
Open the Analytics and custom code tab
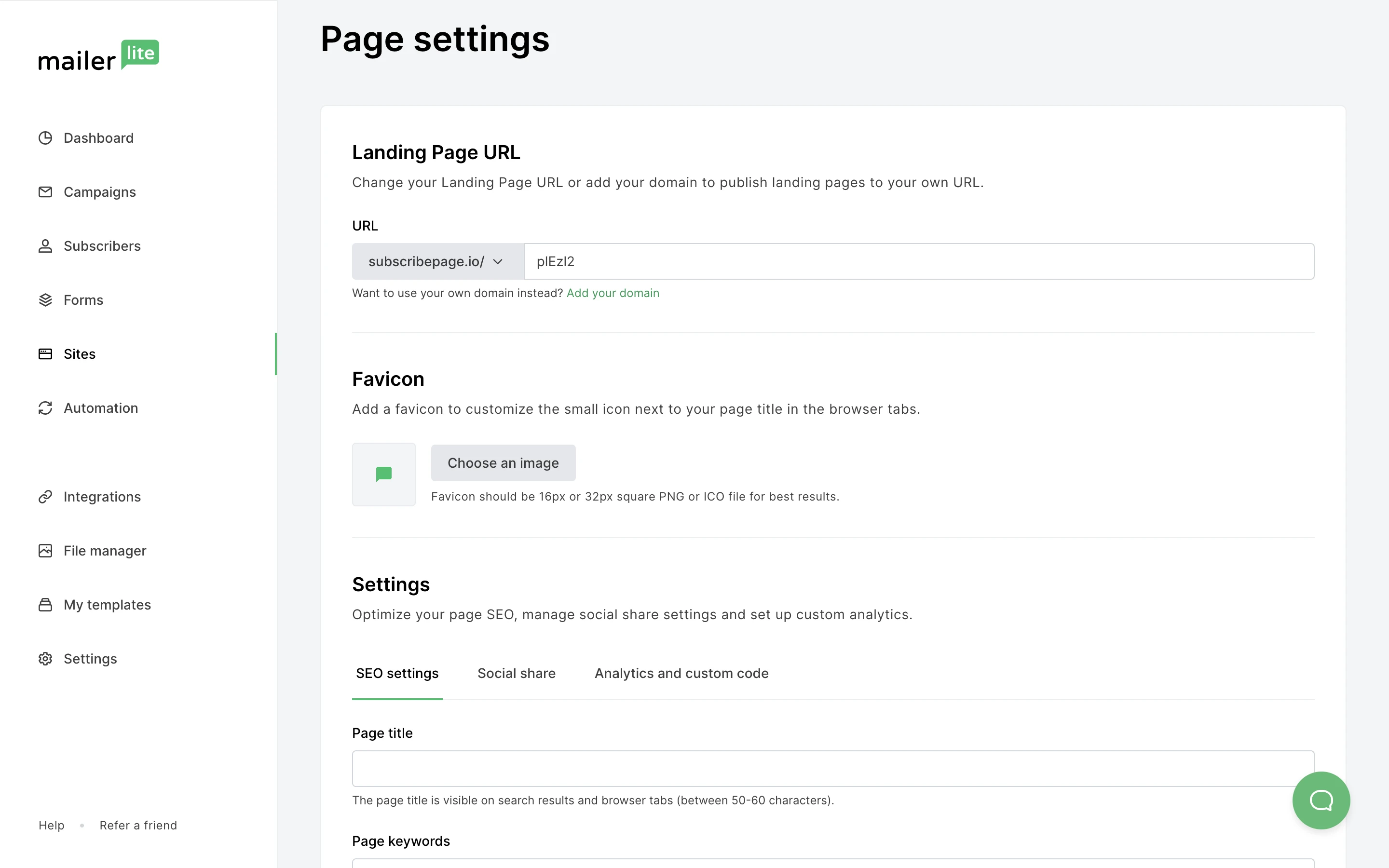(x=681, y=673)
